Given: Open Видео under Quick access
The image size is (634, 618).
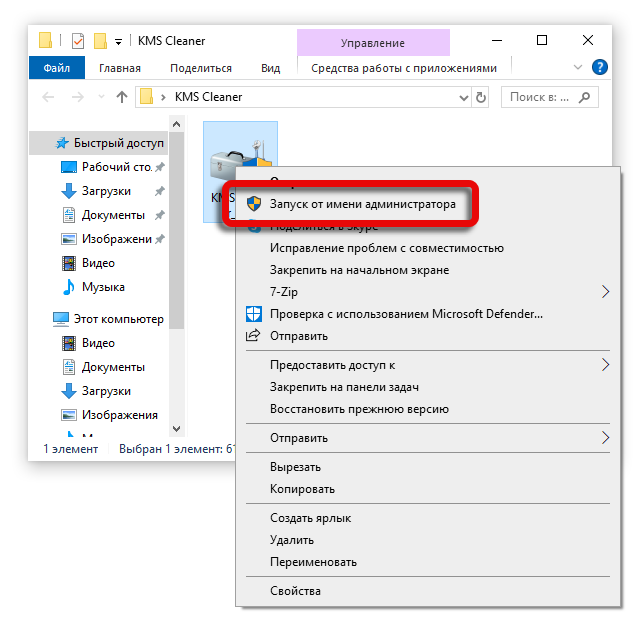Looking at the screenshot, I should [x=98, y=263].
